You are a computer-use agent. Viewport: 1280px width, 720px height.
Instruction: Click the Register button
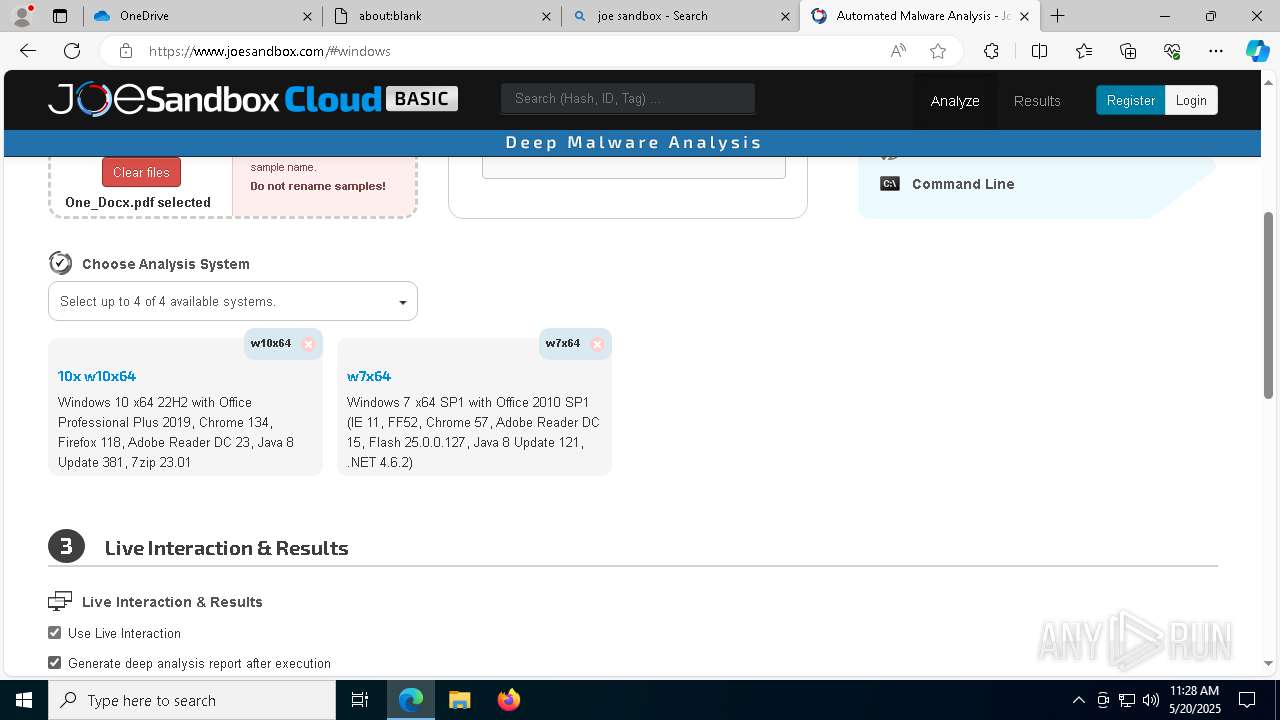(1130, 100)
